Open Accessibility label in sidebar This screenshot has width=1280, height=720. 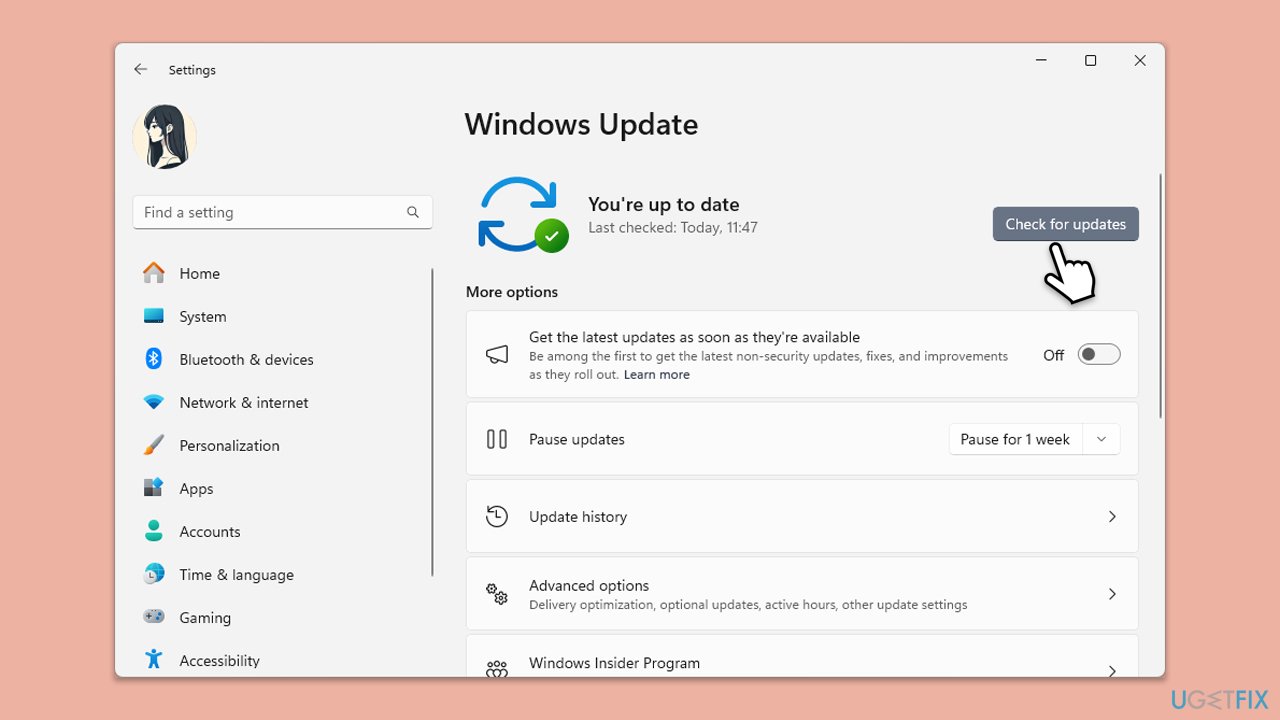point(219,660)
